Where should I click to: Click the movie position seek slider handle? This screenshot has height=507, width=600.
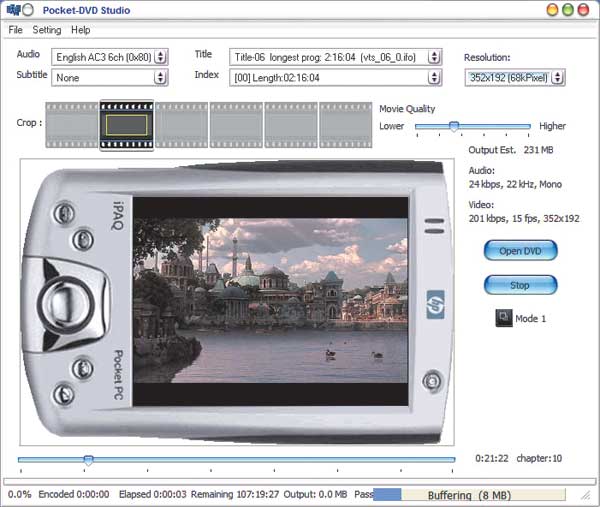click(88, 460)
